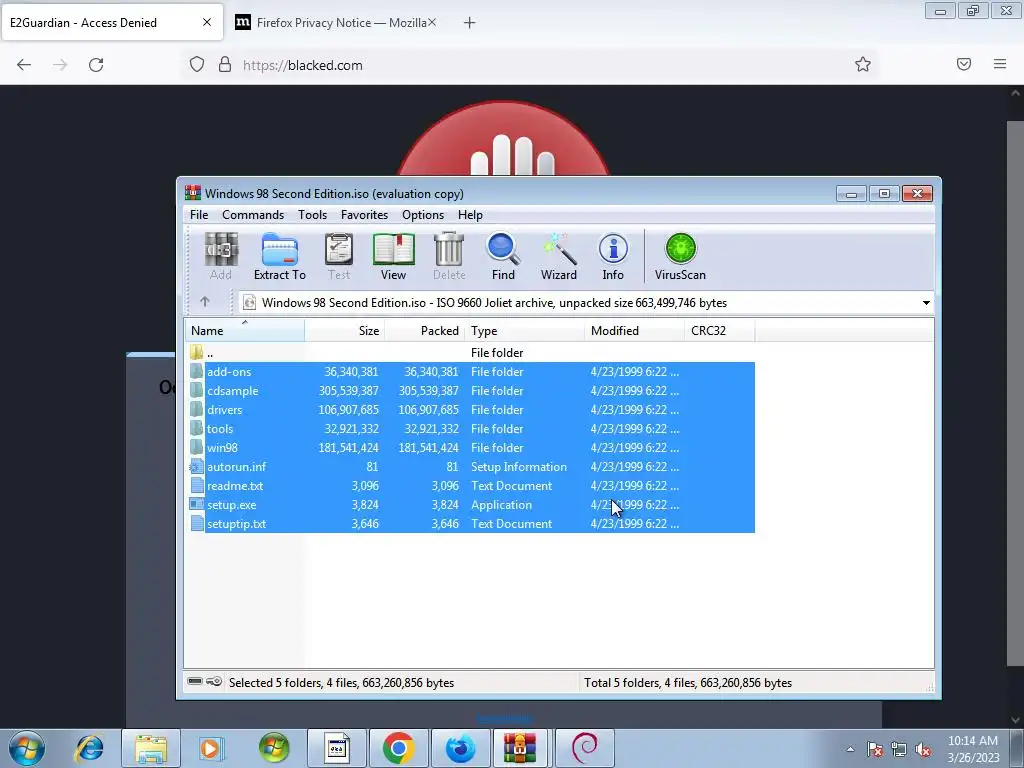This screenshot has height=768, width=1024.
Task: Select the autorun.inf file
Action: 470,466
